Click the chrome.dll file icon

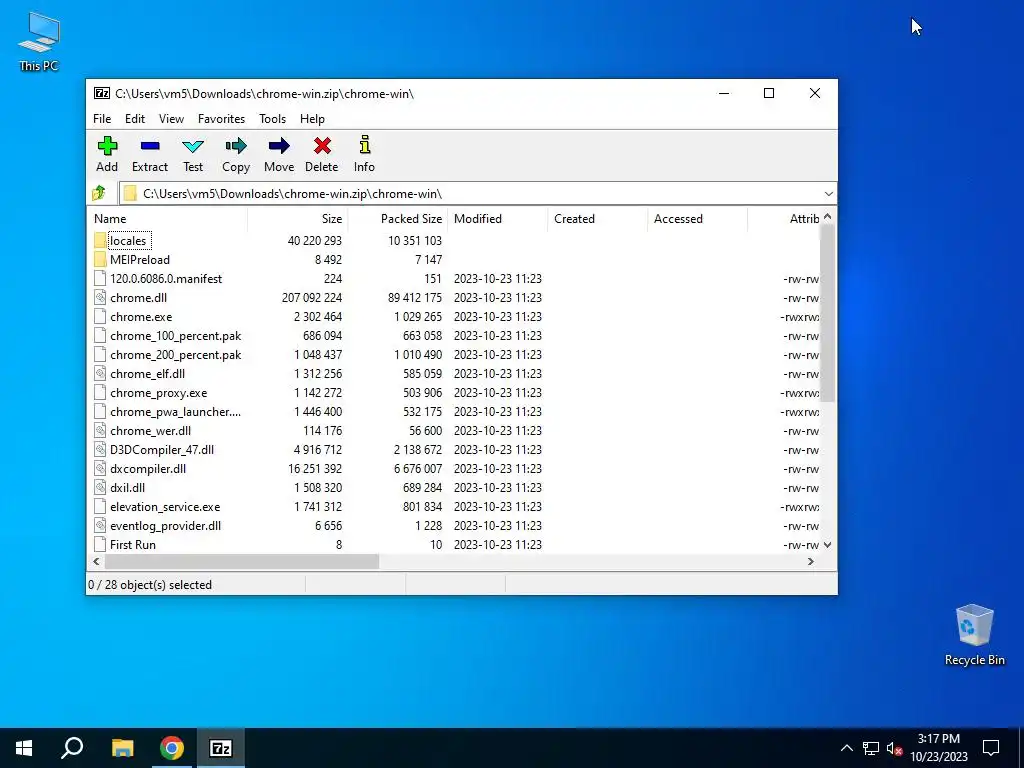[100, 298]
